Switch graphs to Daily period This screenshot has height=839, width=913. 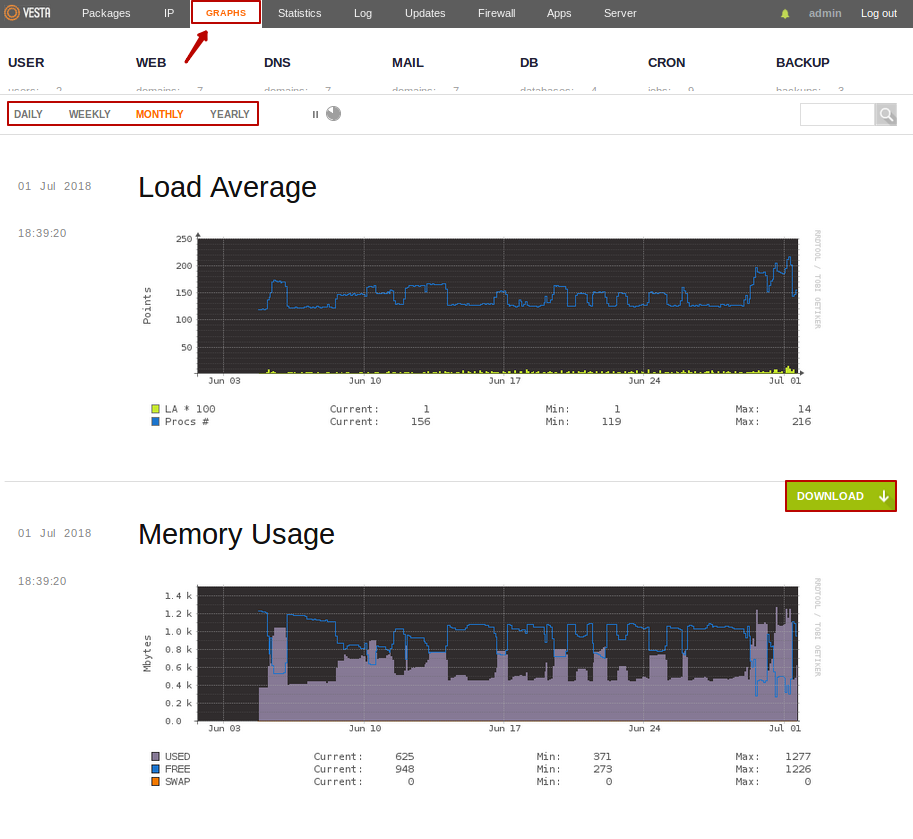click(x=28, y=114)
